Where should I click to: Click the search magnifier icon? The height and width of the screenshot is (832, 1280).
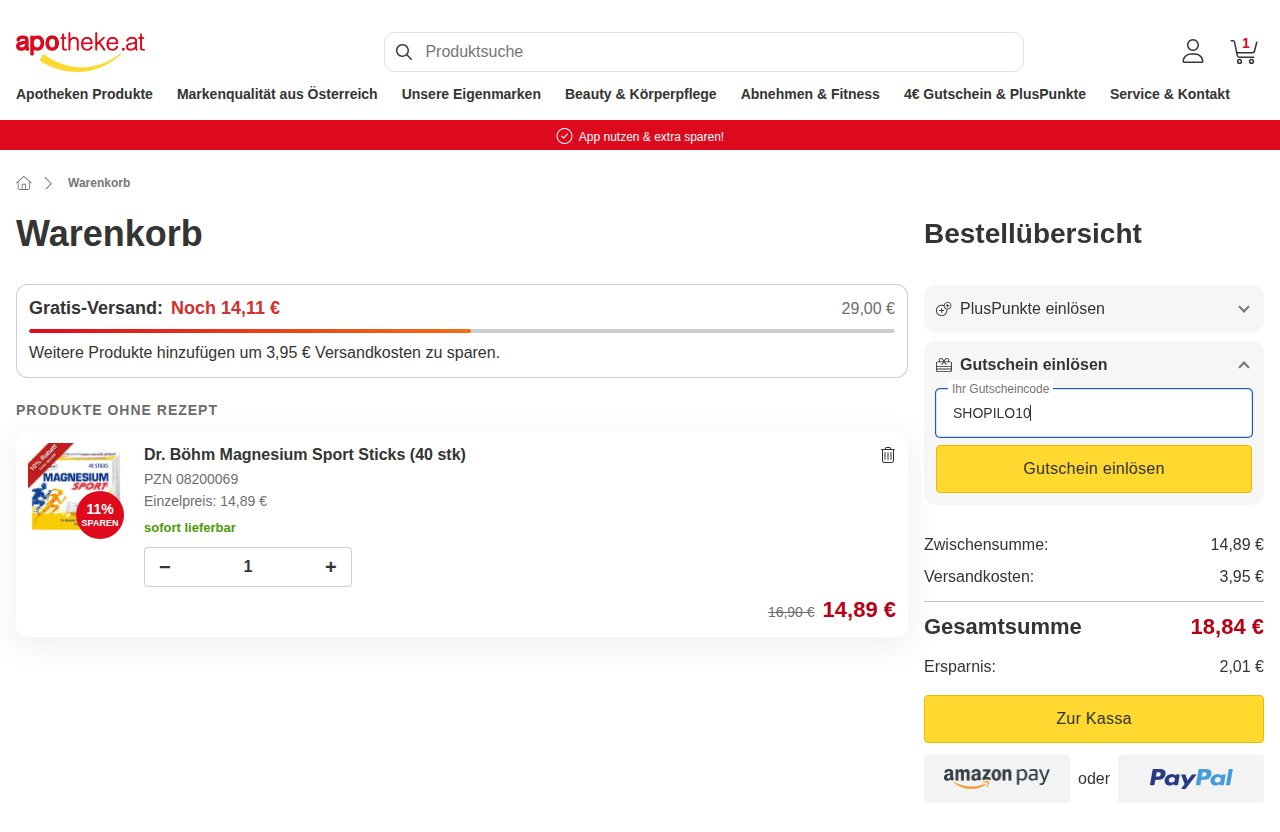pyautogui.click(x=404, y=52)
